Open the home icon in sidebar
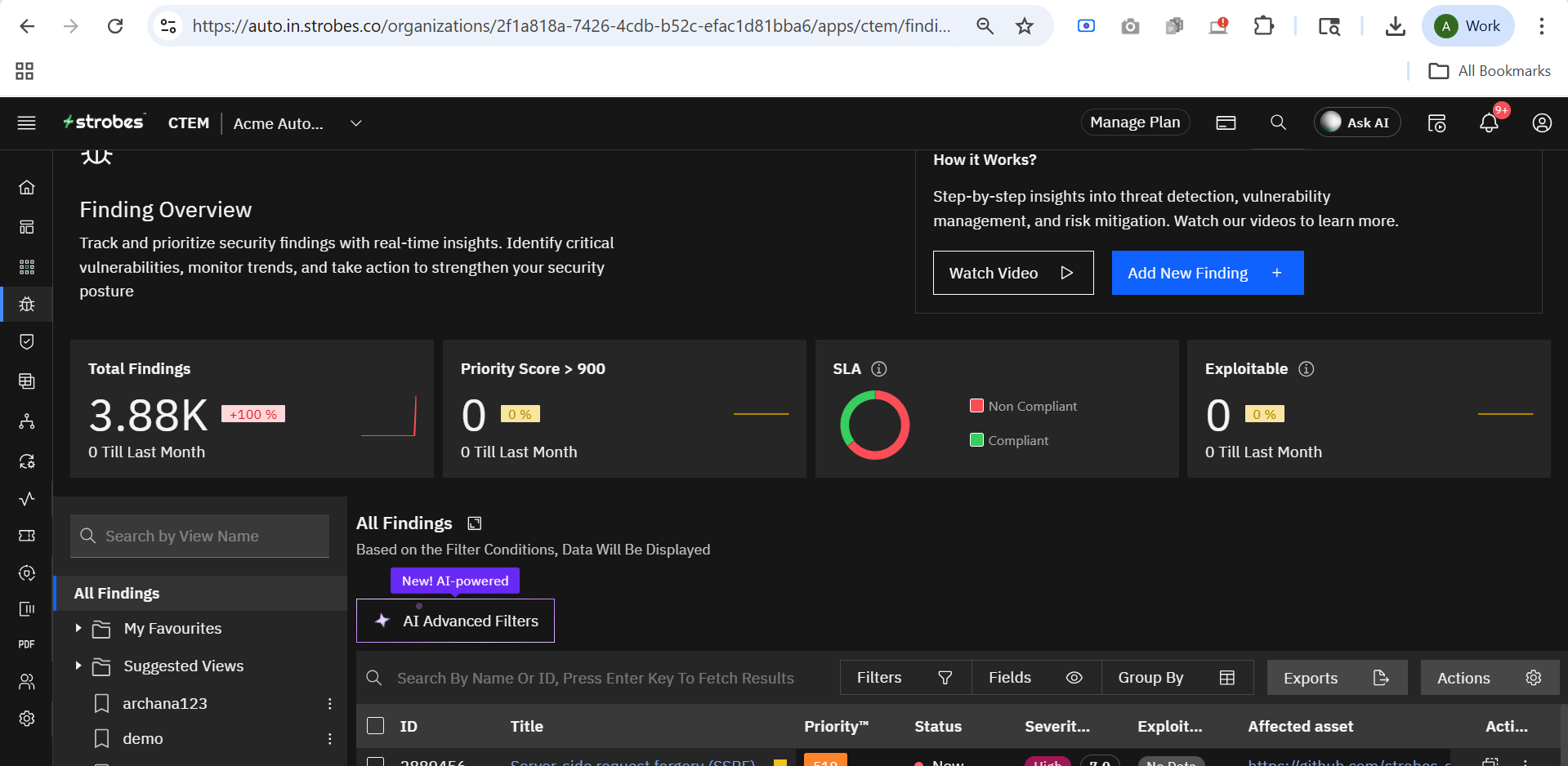 (x=27, y=188)
